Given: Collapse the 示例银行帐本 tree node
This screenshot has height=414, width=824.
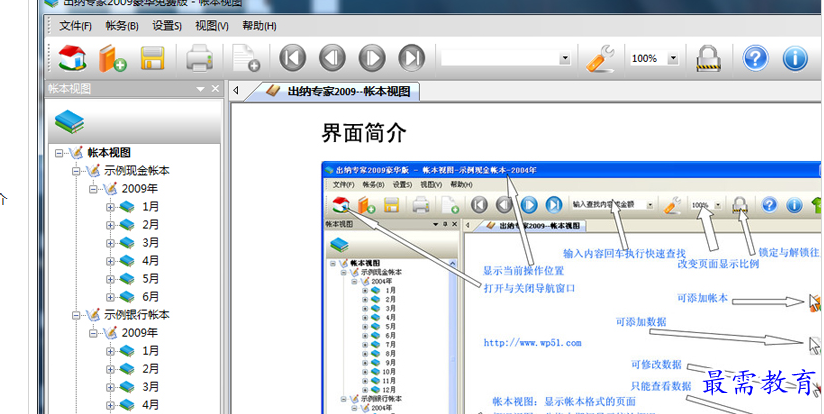Looking at the screenshot, I should (76, 315).
